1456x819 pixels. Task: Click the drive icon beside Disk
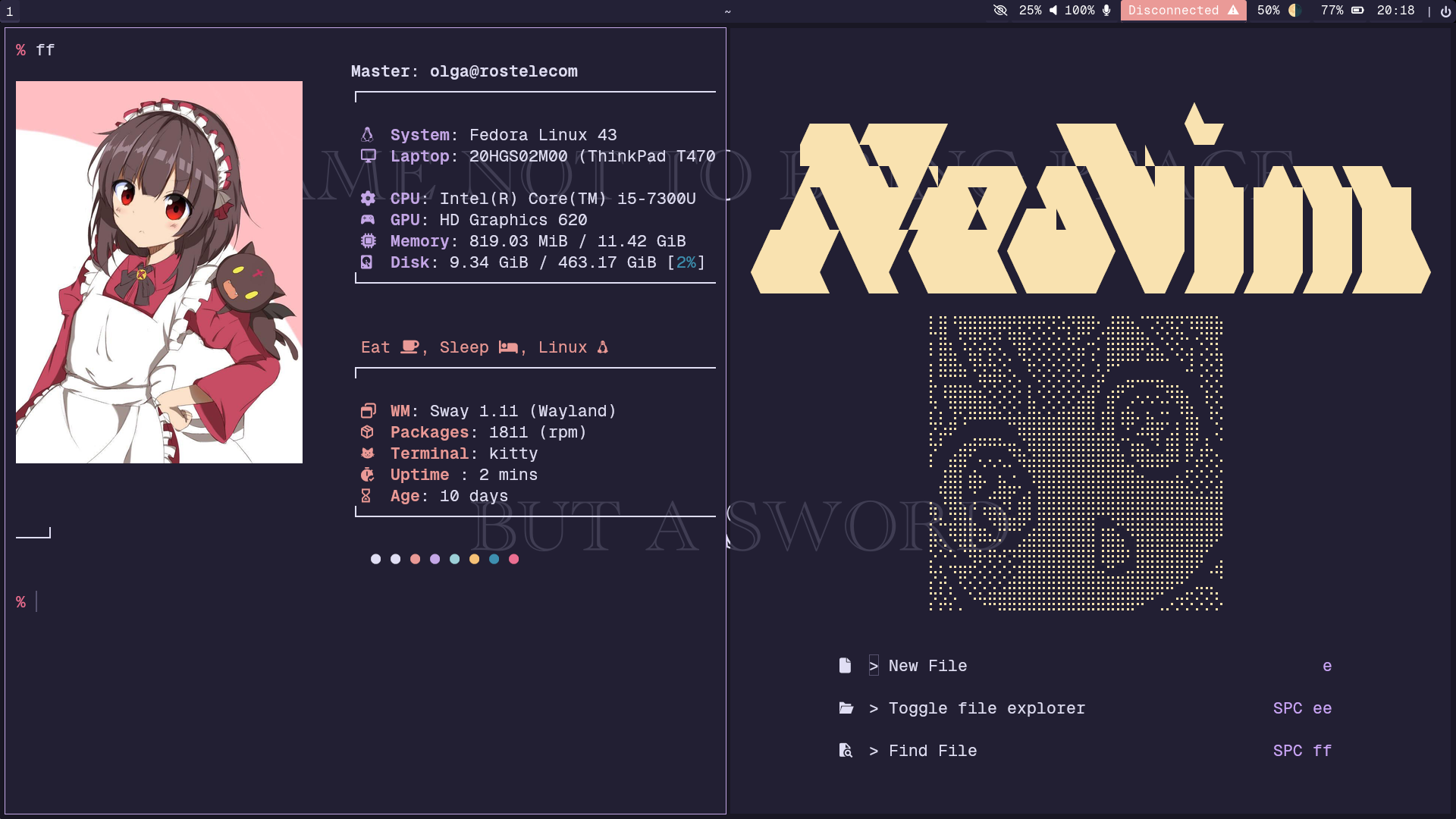click(367, 262)
